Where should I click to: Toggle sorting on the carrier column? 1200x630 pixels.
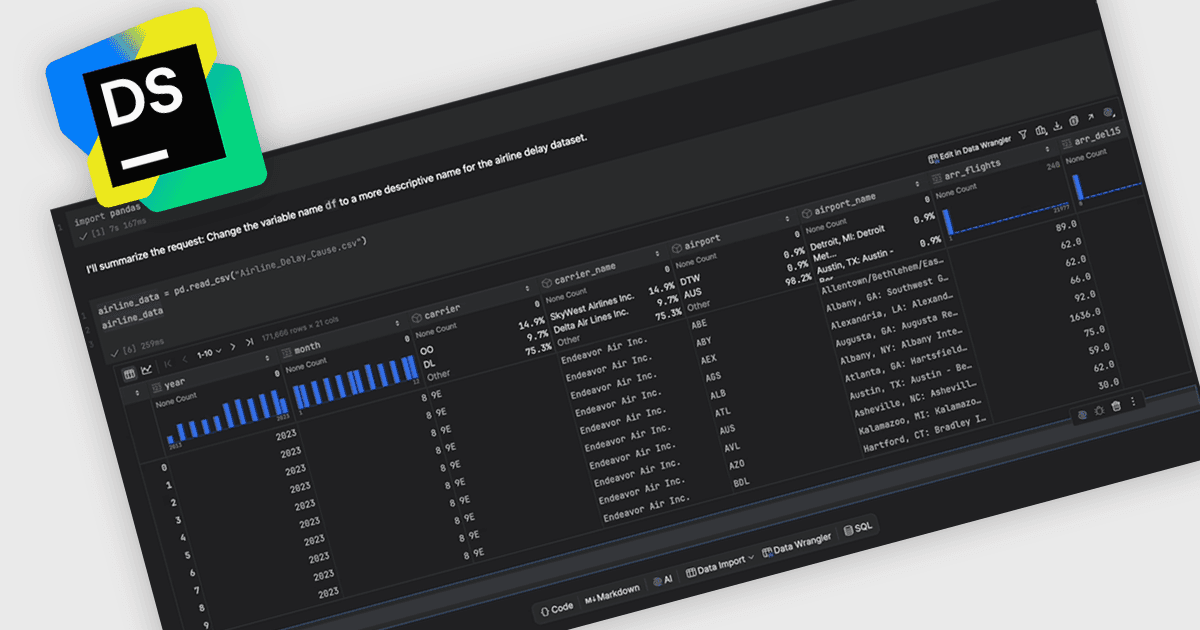[528, 288]
